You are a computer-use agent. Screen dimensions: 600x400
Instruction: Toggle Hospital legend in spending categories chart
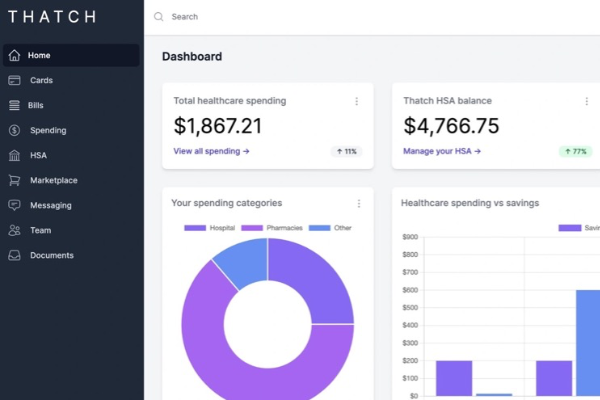pyautogui.click(x=210, y=228)
